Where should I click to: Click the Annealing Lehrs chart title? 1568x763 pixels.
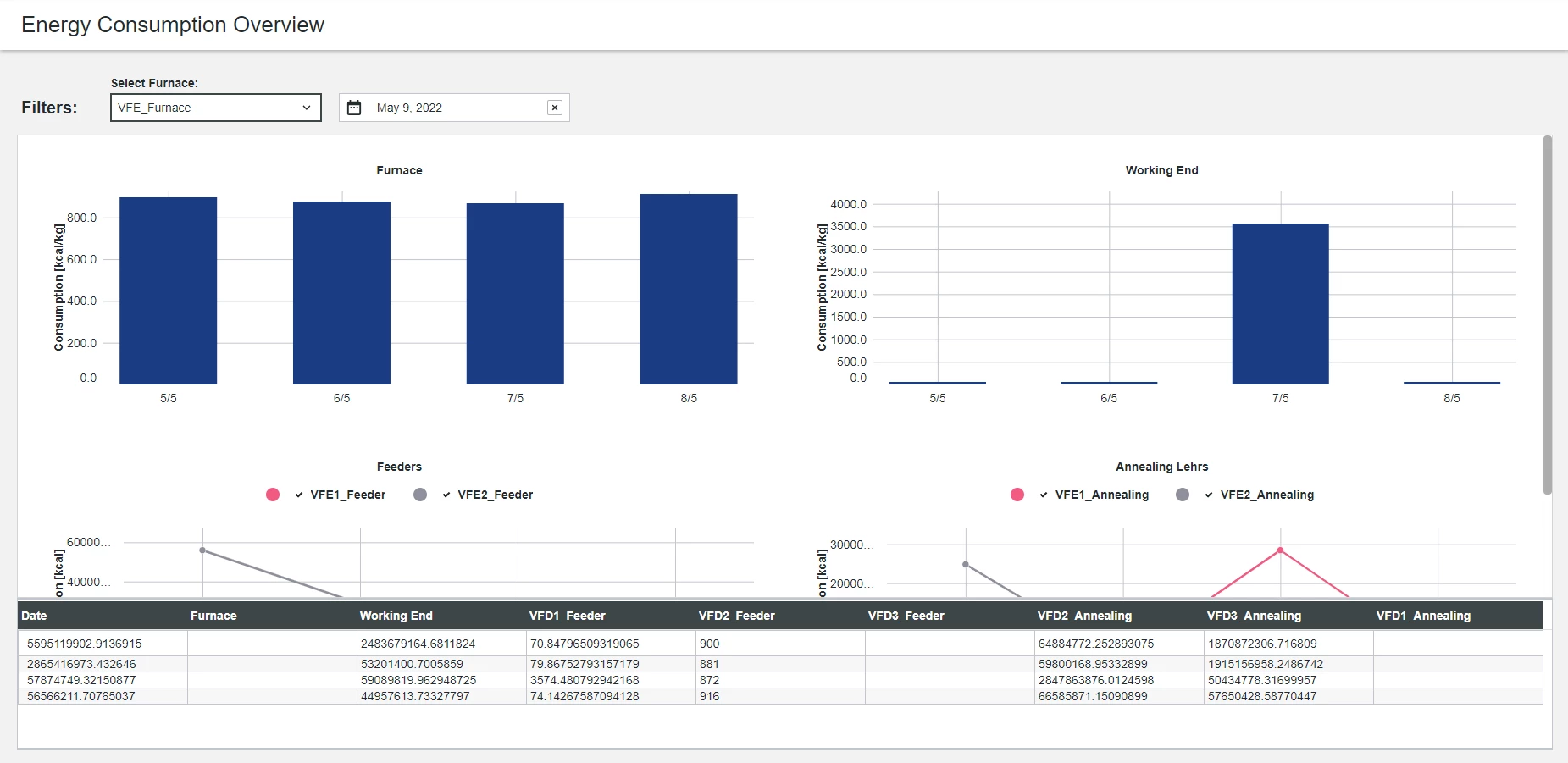[1161, 467]
